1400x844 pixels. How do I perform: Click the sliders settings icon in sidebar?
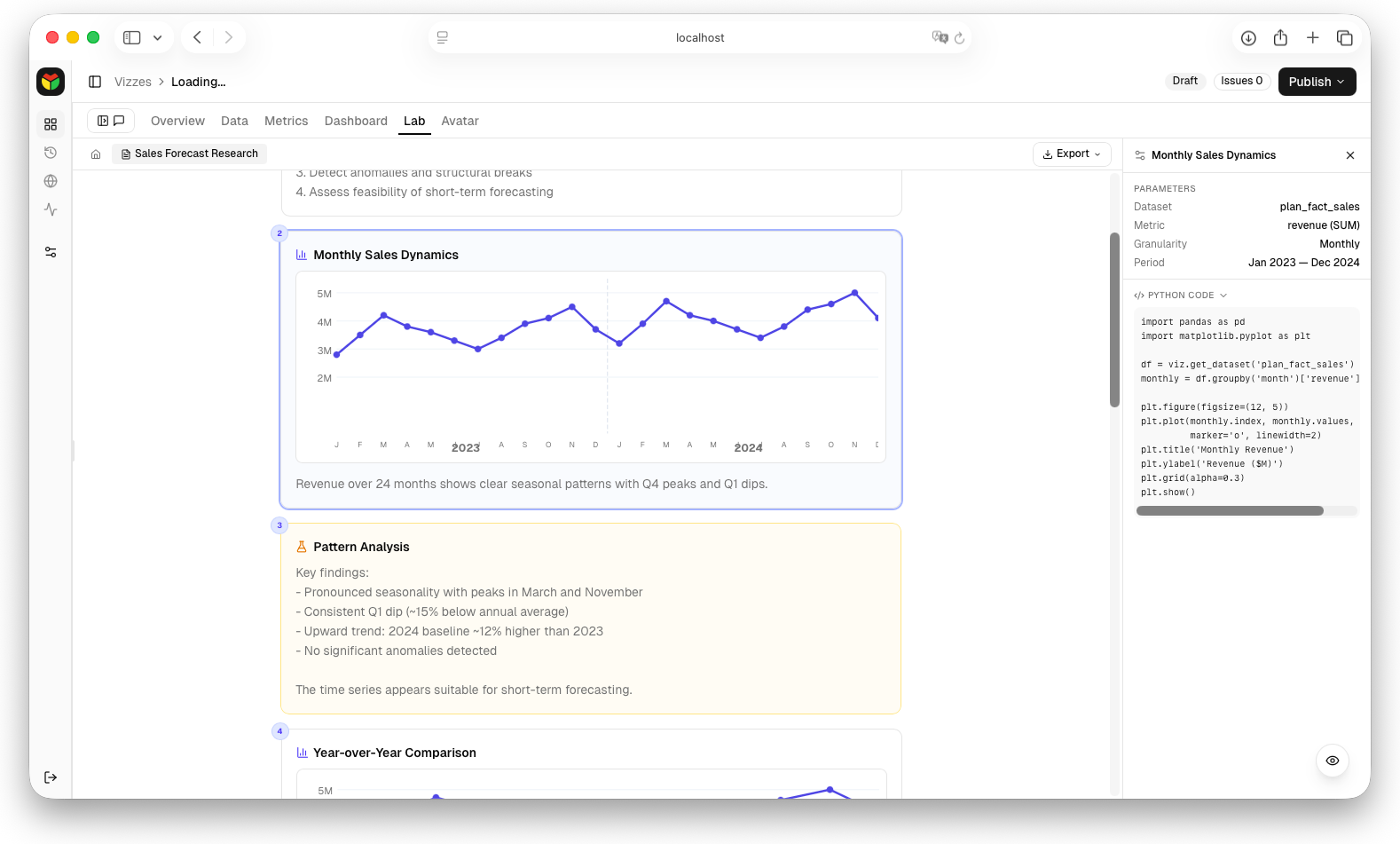pyautogui.click(x=51, y=252)
